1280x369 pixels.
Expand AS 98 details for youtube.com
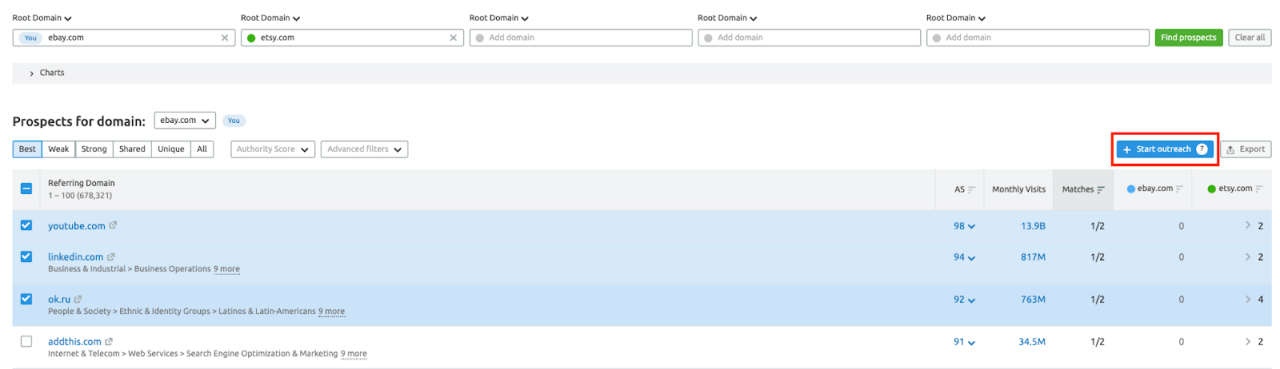point(964,226)
